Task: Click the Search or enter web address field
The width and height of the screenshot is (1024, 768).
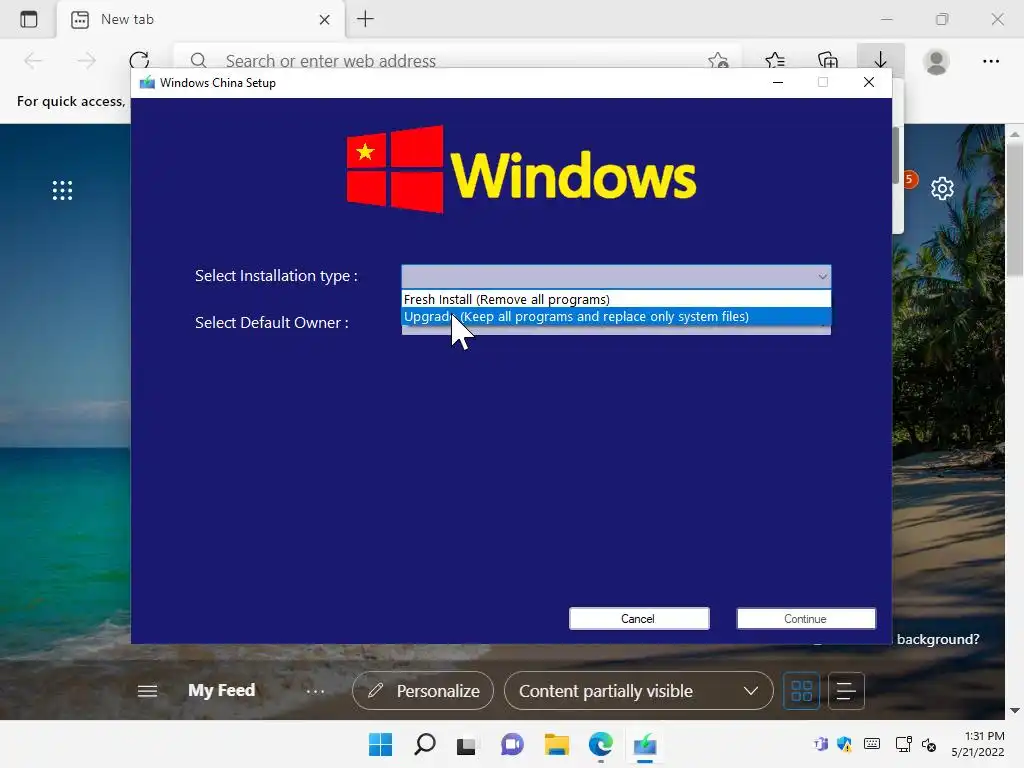Action: (457, 61)
